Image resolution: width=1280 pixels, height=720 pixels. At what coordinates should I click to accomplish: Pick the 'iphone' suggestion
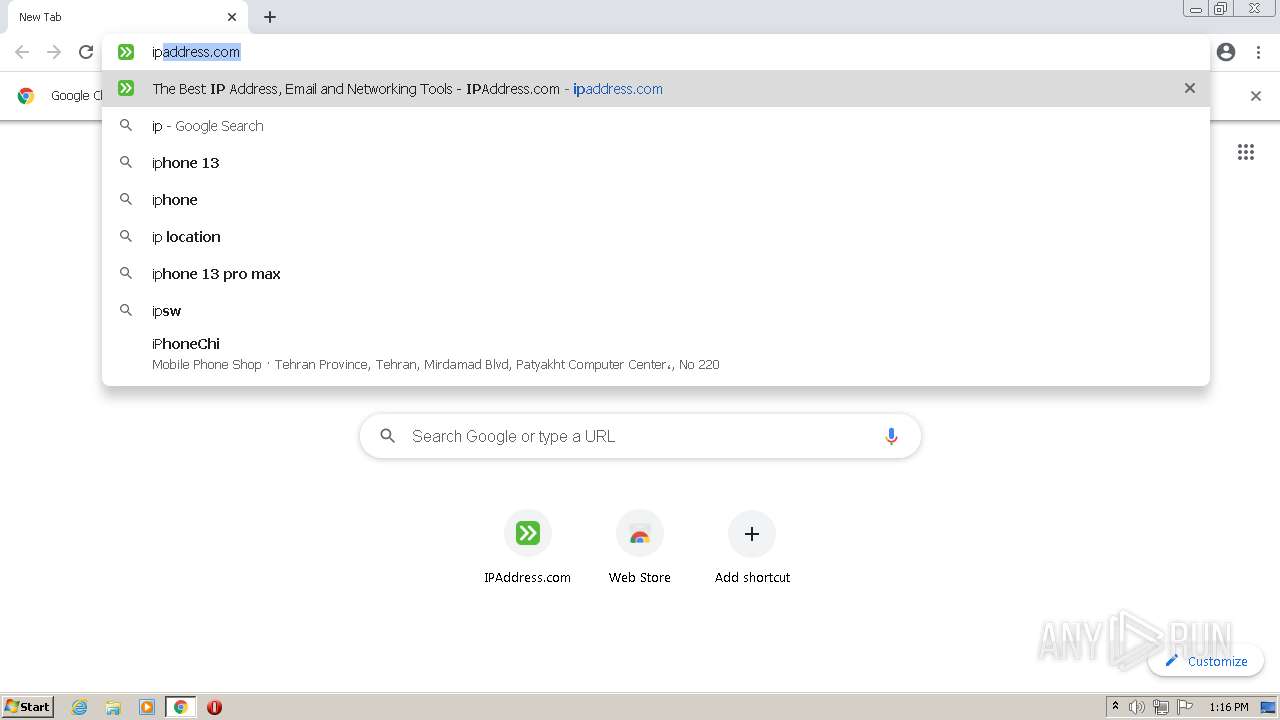click(656, 200)
